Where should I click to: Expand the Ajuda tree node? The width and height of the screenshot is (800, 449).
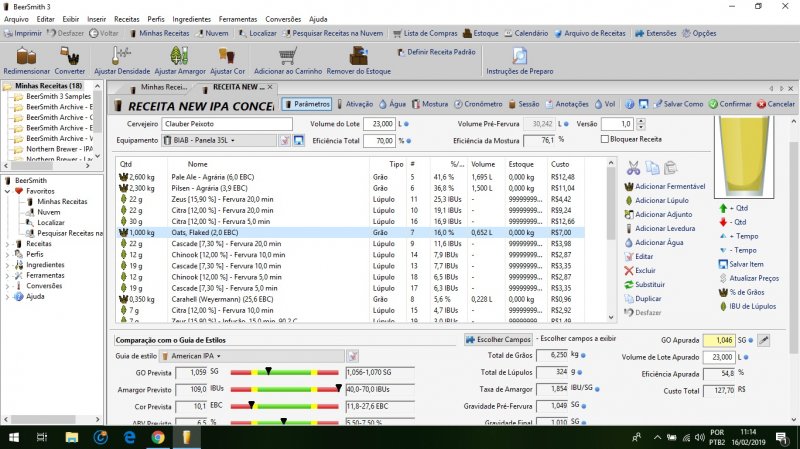(8, 296)
